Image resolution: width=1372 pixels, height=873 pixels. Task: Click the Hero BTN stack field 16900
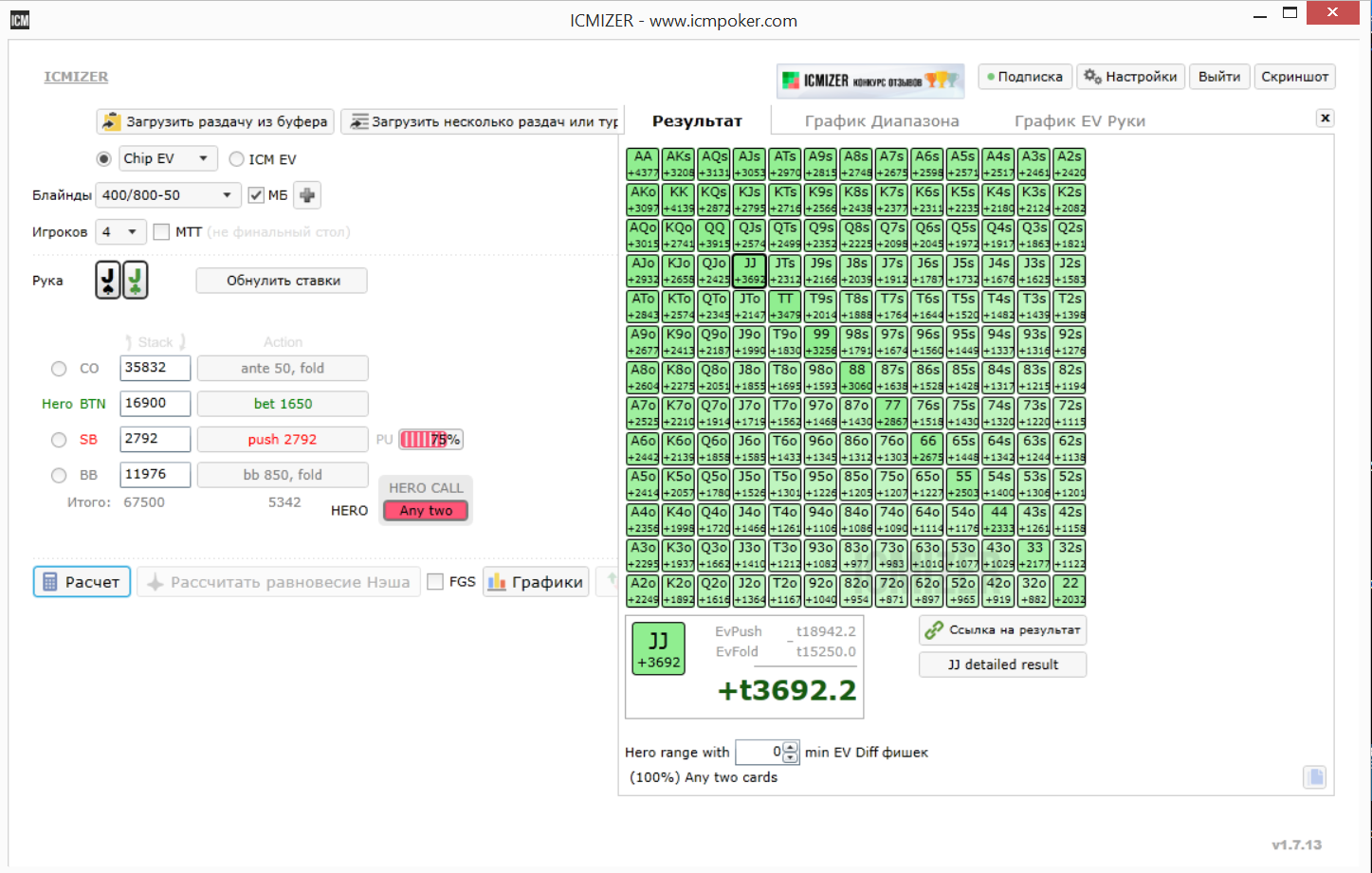tap(155, 404)
